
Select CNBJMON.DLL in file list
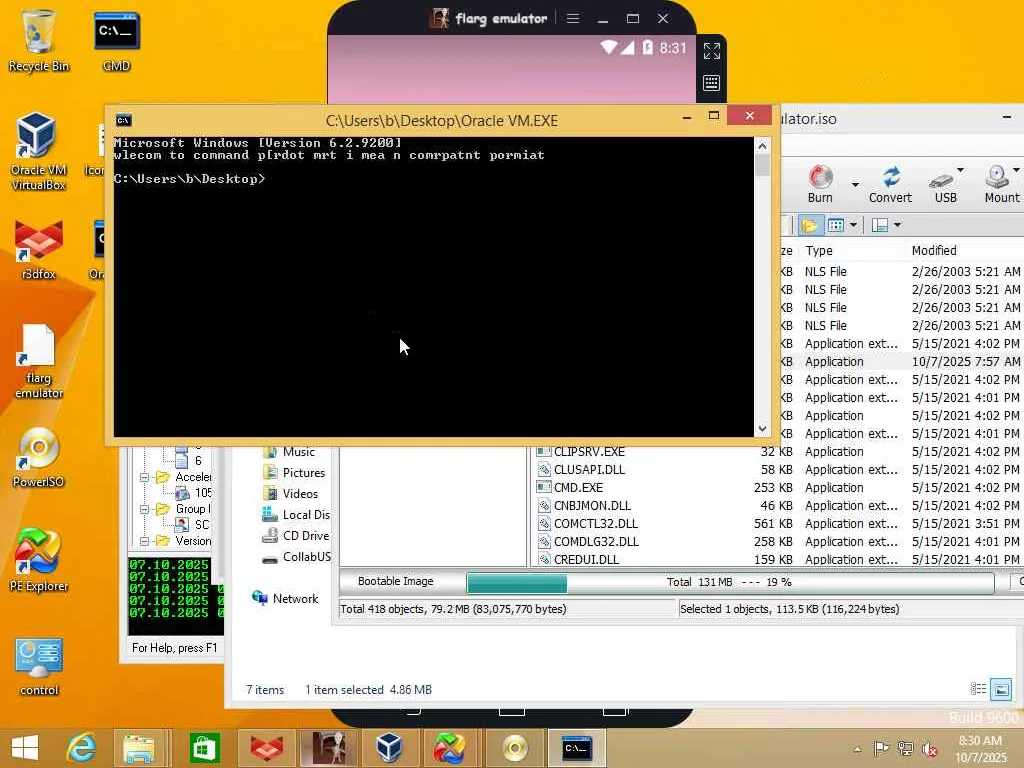[x=592, y=505]
